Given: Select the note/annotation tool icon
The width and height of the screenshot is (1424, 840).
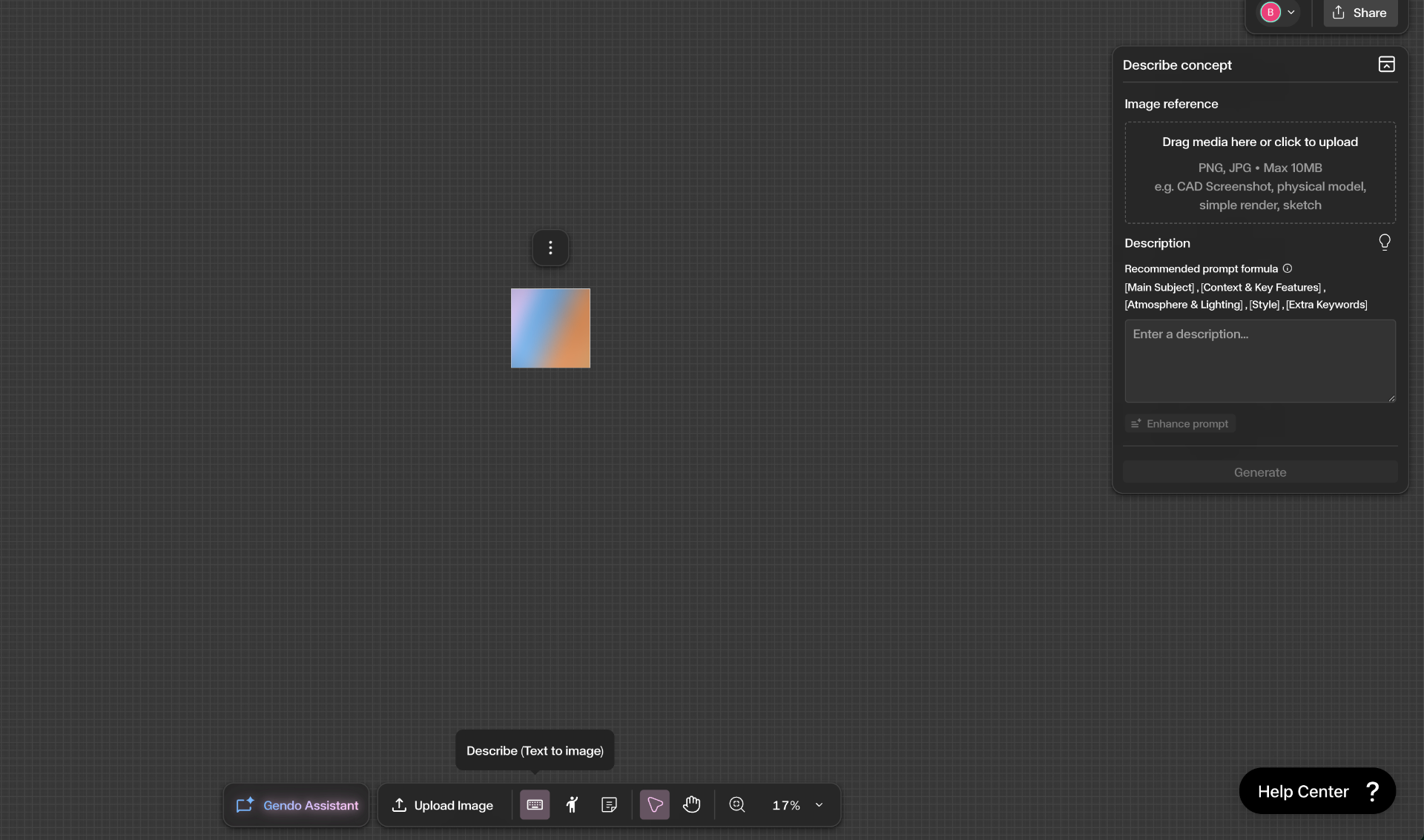Looking at the screenshot, I should (x=609, y=804).
